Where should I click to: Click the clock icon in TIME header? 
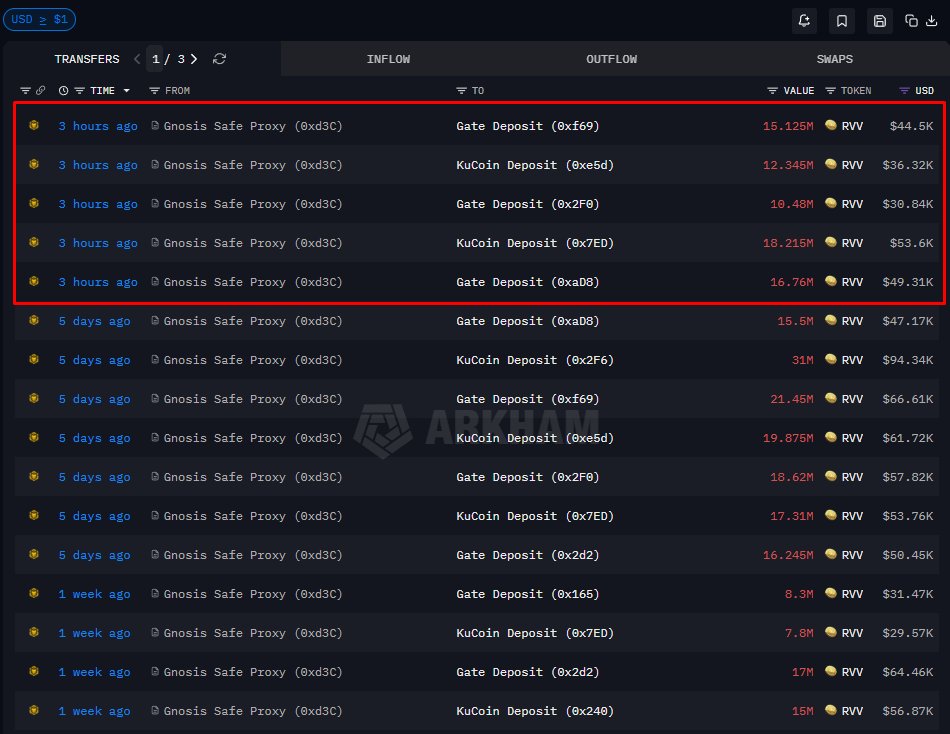coord(63,90)
